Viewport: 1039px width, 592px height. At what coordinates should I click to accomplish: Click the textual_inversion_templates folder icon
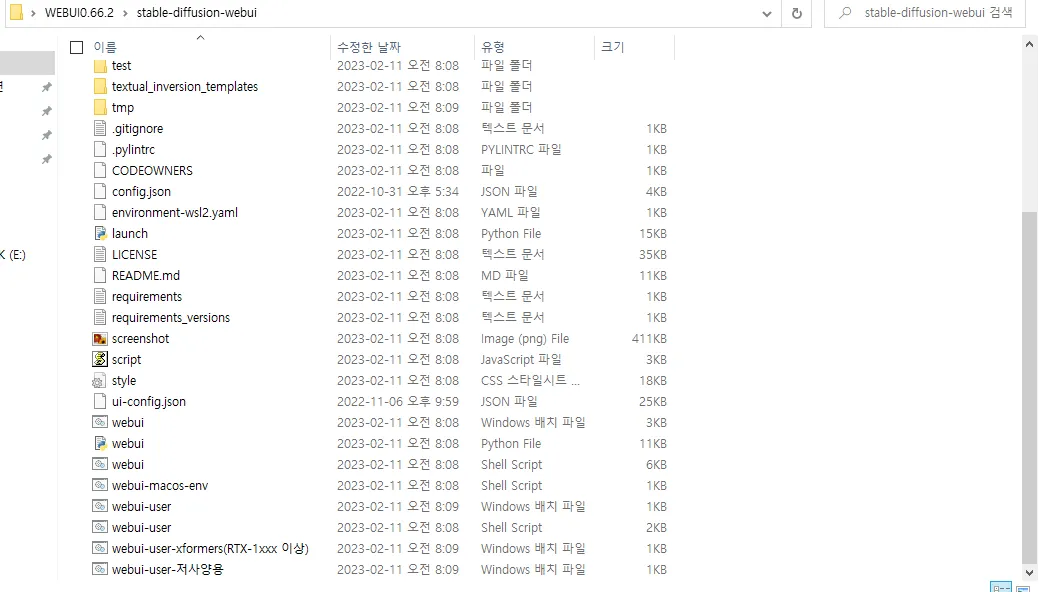pyautogui.click(x=100, y=87)
